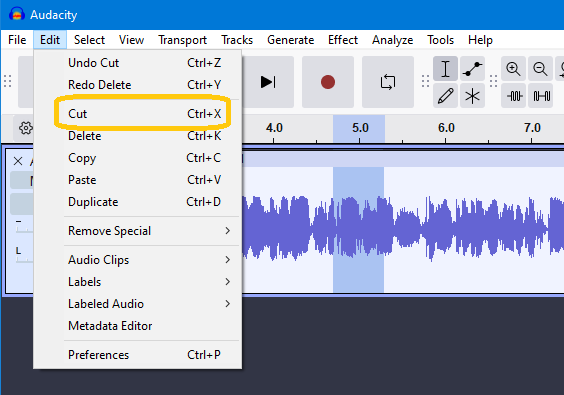Screen dimensions: 564x395
Task: Open the Analyze menu
Action: click(x=392, y=40)
